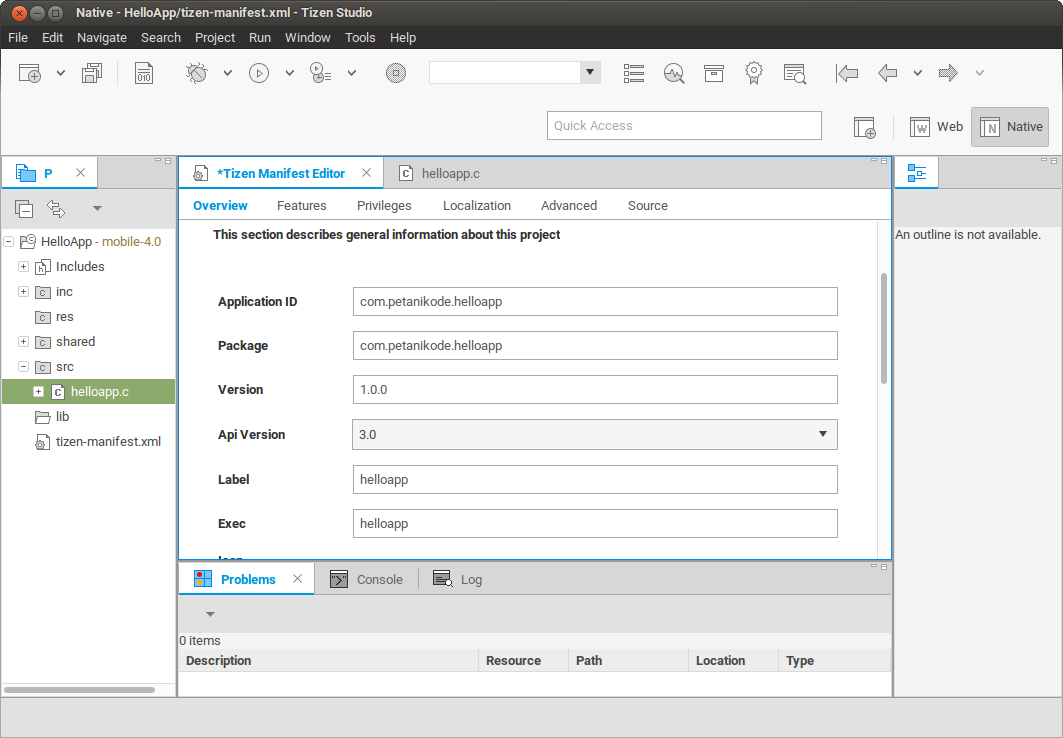Click the Quick Access search field
Screen dimensions: 1063x738
pos(684,126)
